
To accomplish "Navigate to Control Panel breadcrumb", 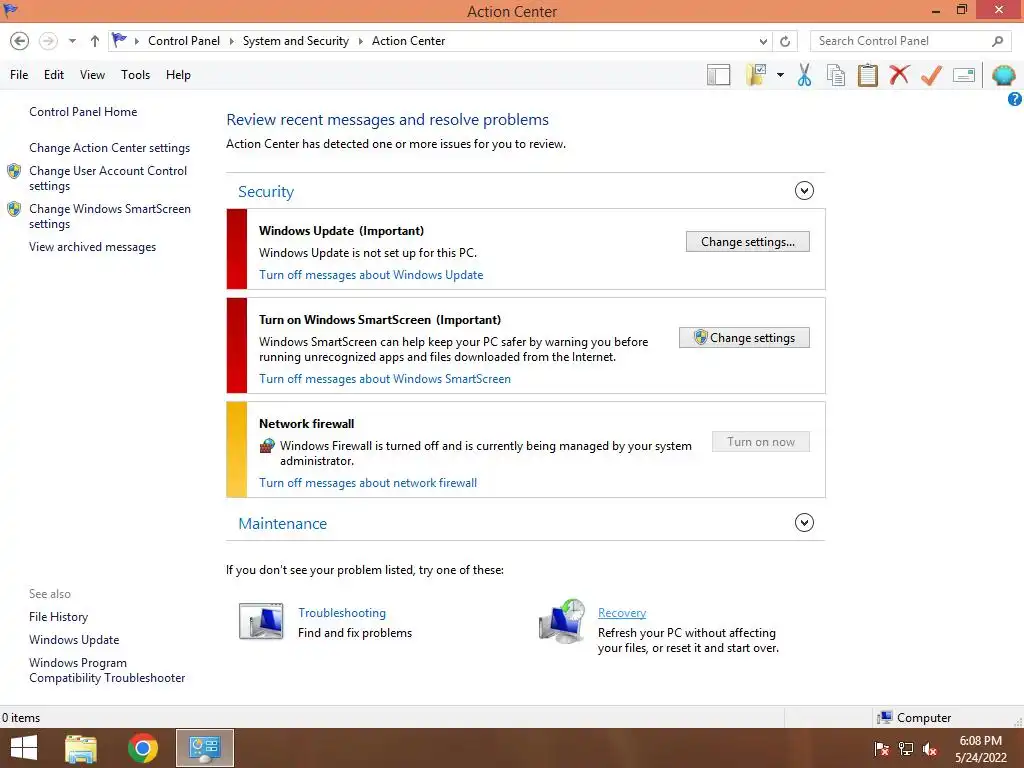I will [x=184, y=41].
